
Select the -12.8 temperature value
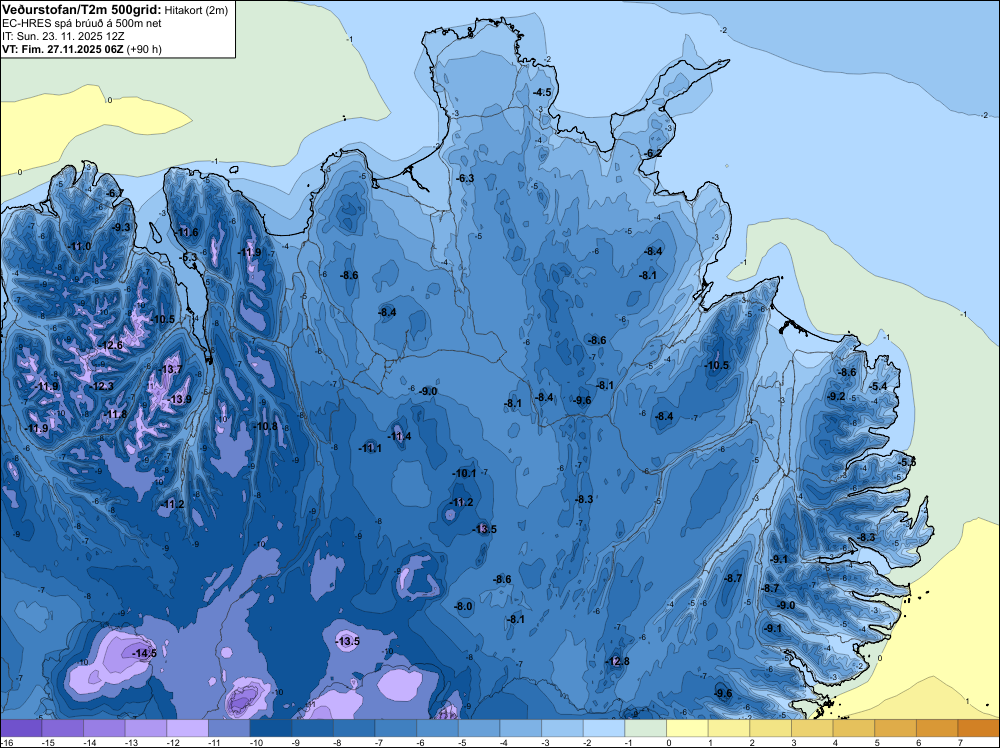(x=617, y=661)
